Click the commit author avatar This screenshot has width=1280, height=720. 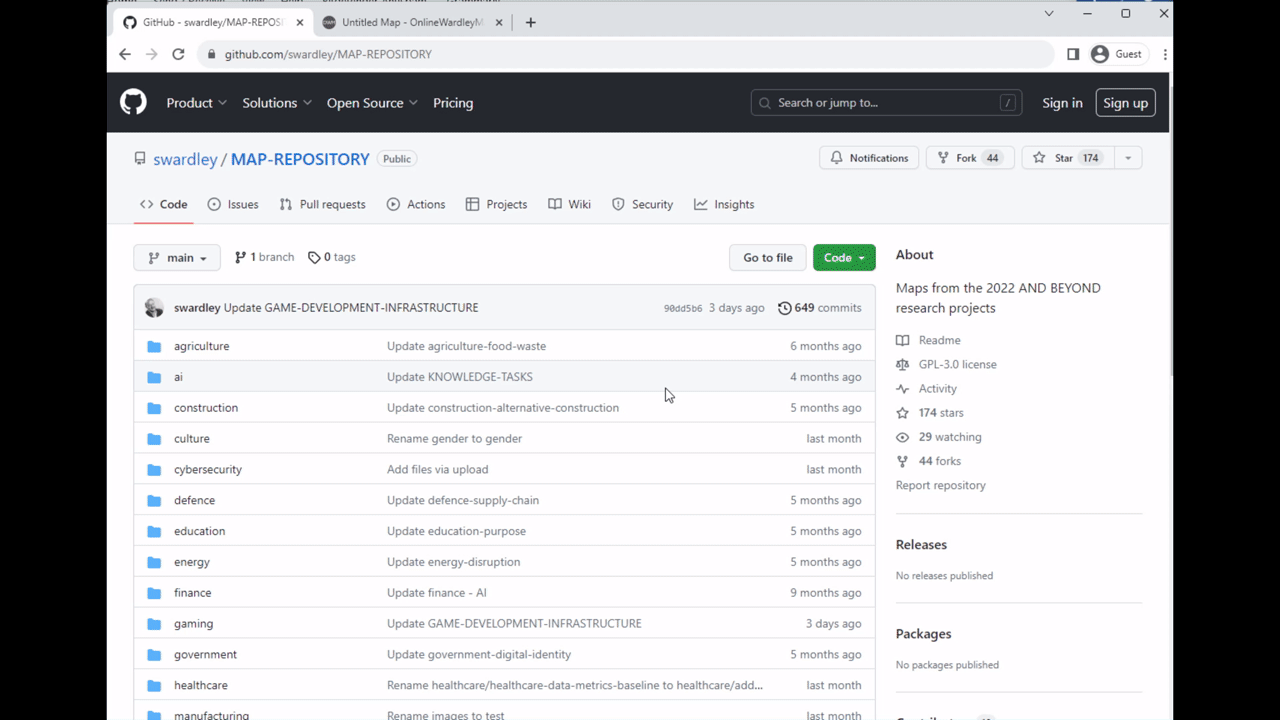tap(154, 308)
